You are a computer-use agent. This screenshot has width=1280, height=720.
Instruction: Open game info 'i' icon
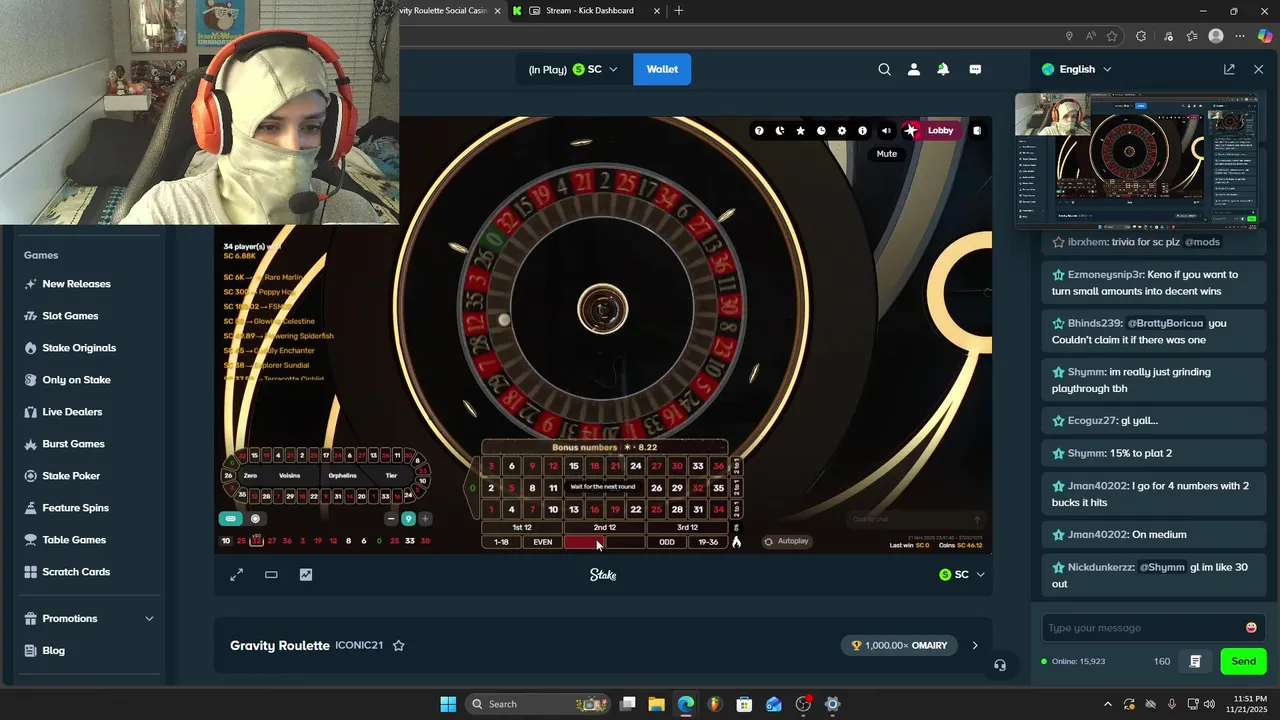click(863, 131)
